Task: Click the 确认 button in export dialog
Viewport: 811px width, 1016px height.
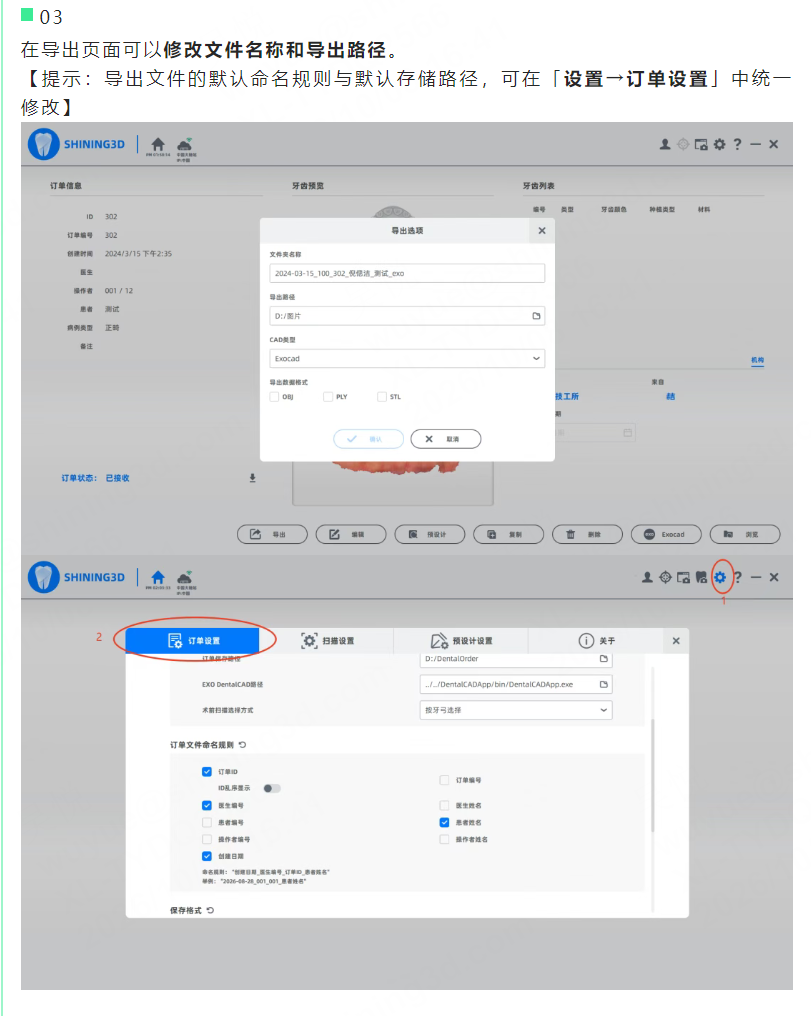Action: (x=368, y=439)
